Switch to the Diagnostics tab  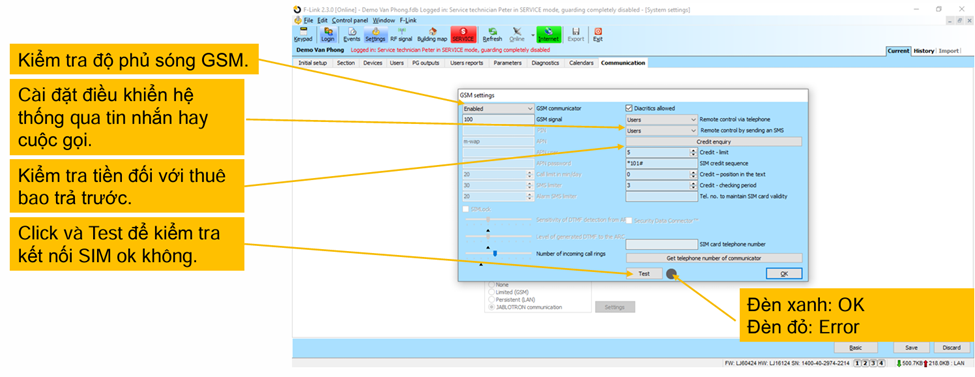(x=545, y=63)
